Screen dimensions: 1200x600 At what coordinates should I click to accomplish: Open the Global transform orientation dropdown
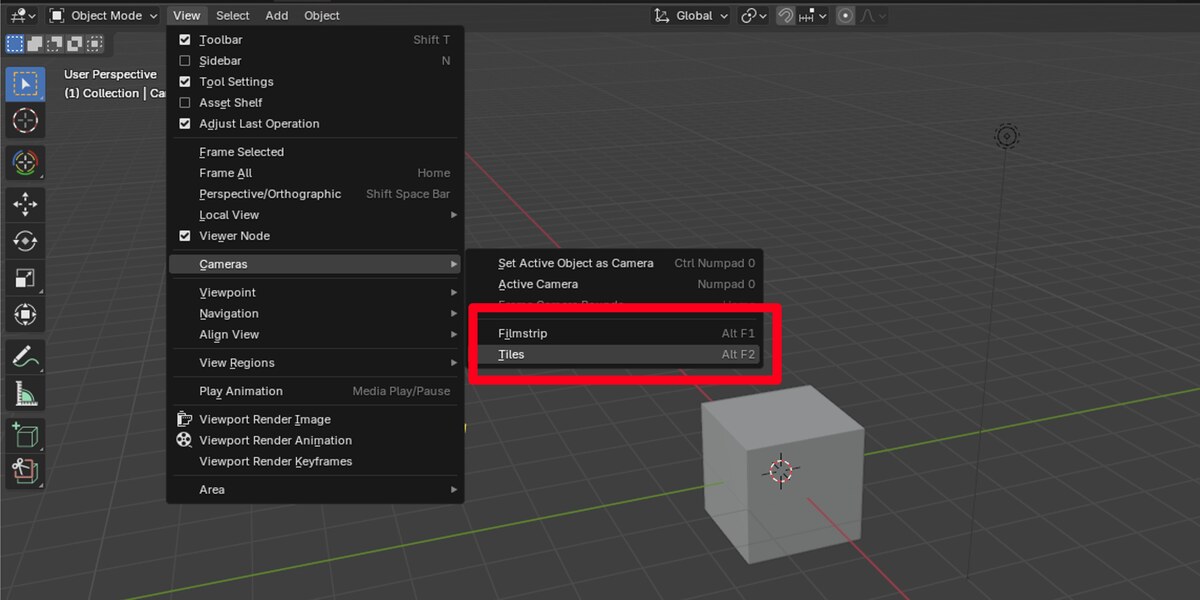[690, 15]
